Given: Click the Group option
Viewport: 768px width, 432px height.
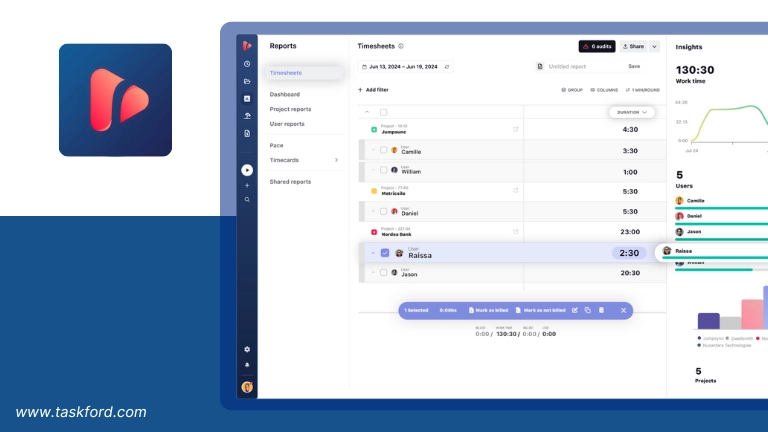Looking at the screenshot, I should pos(572,90).
